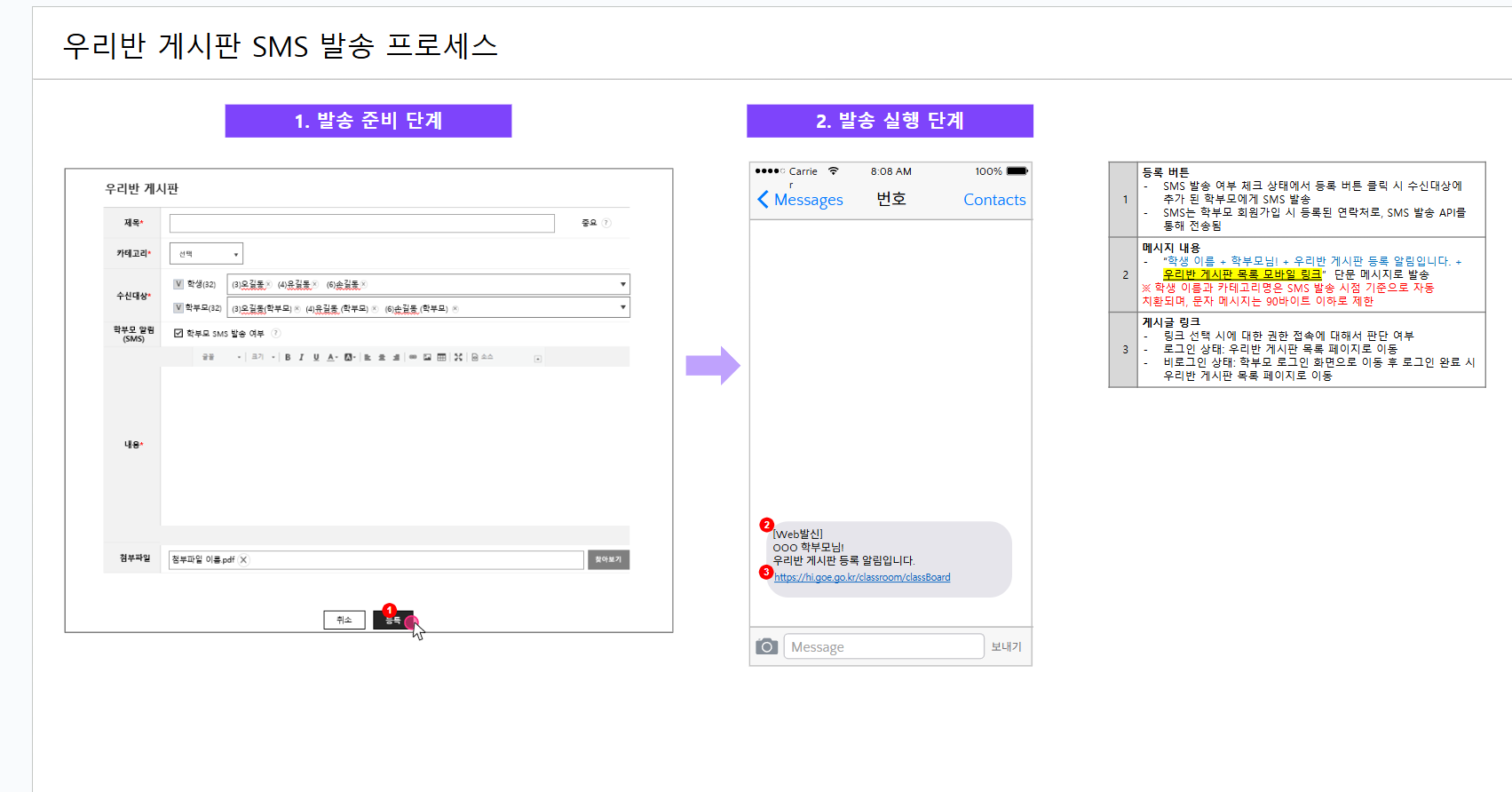Click the camera icon in message bar

pos(766,646)
